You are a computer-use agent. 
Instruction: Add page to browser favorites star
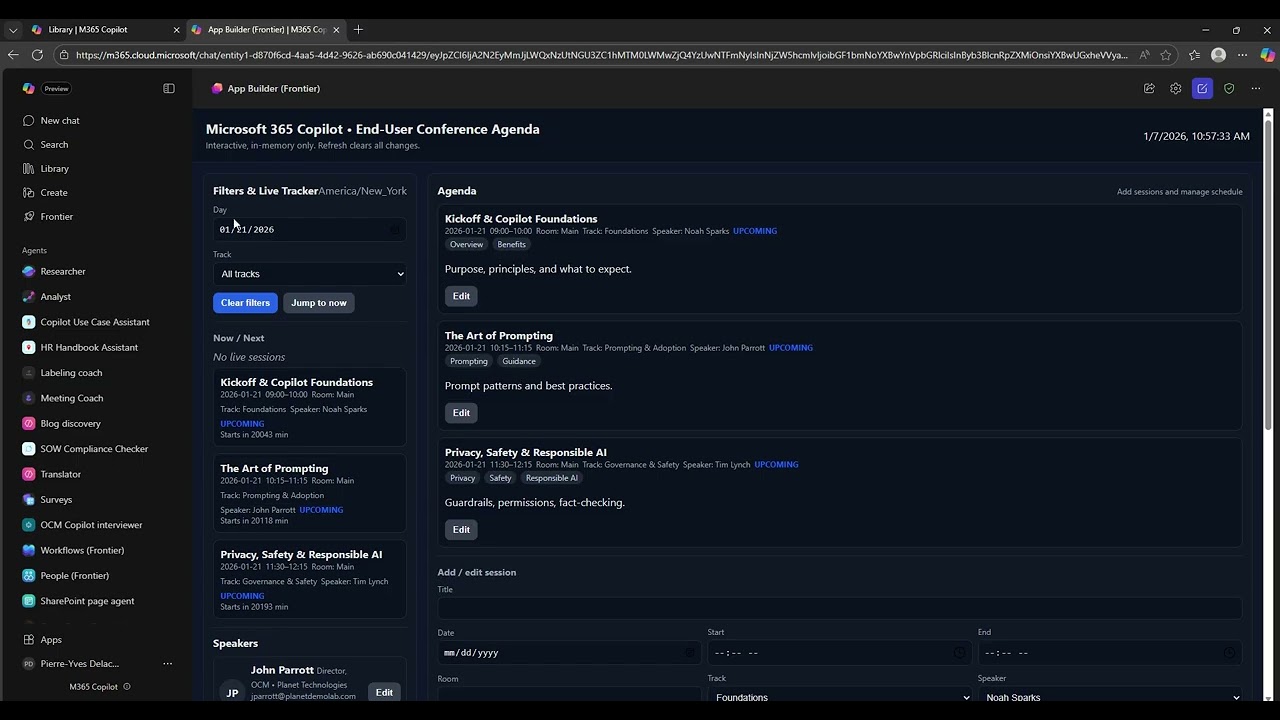[x=1166, y=55]
